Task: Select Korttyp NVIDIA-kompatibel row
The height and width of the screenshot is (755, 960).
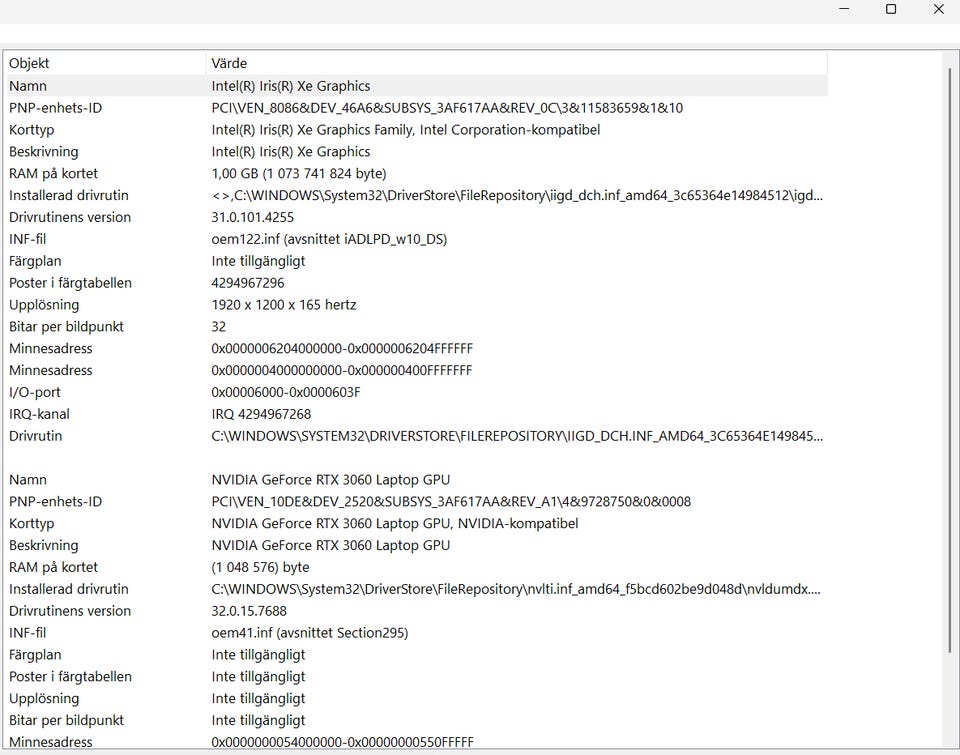Action: pyautogui.click(x=394, y=524)
